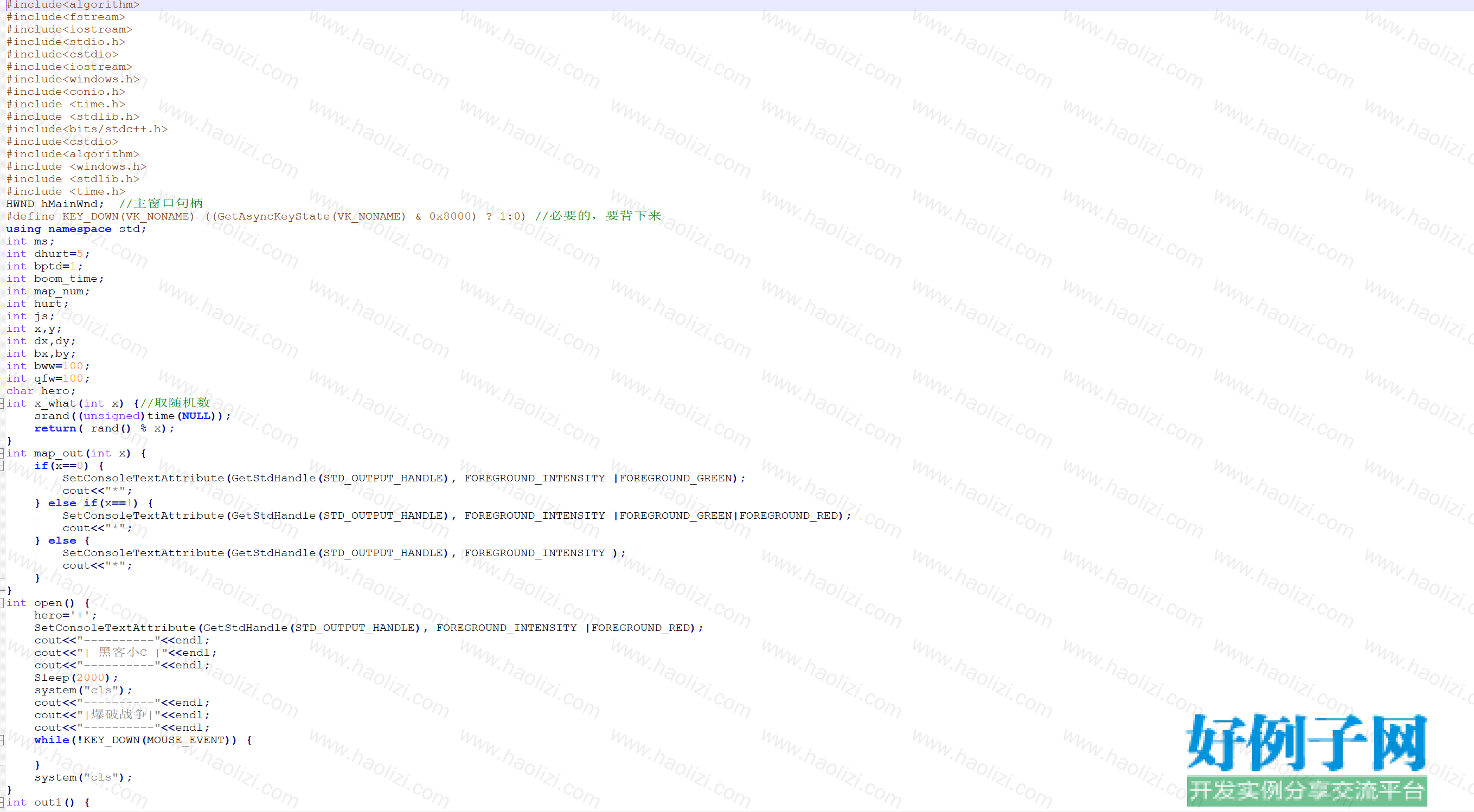Click the 'int qfw=100;' line
The height and width of the screenshot is (812, 1474).
[x=48, y=379]
